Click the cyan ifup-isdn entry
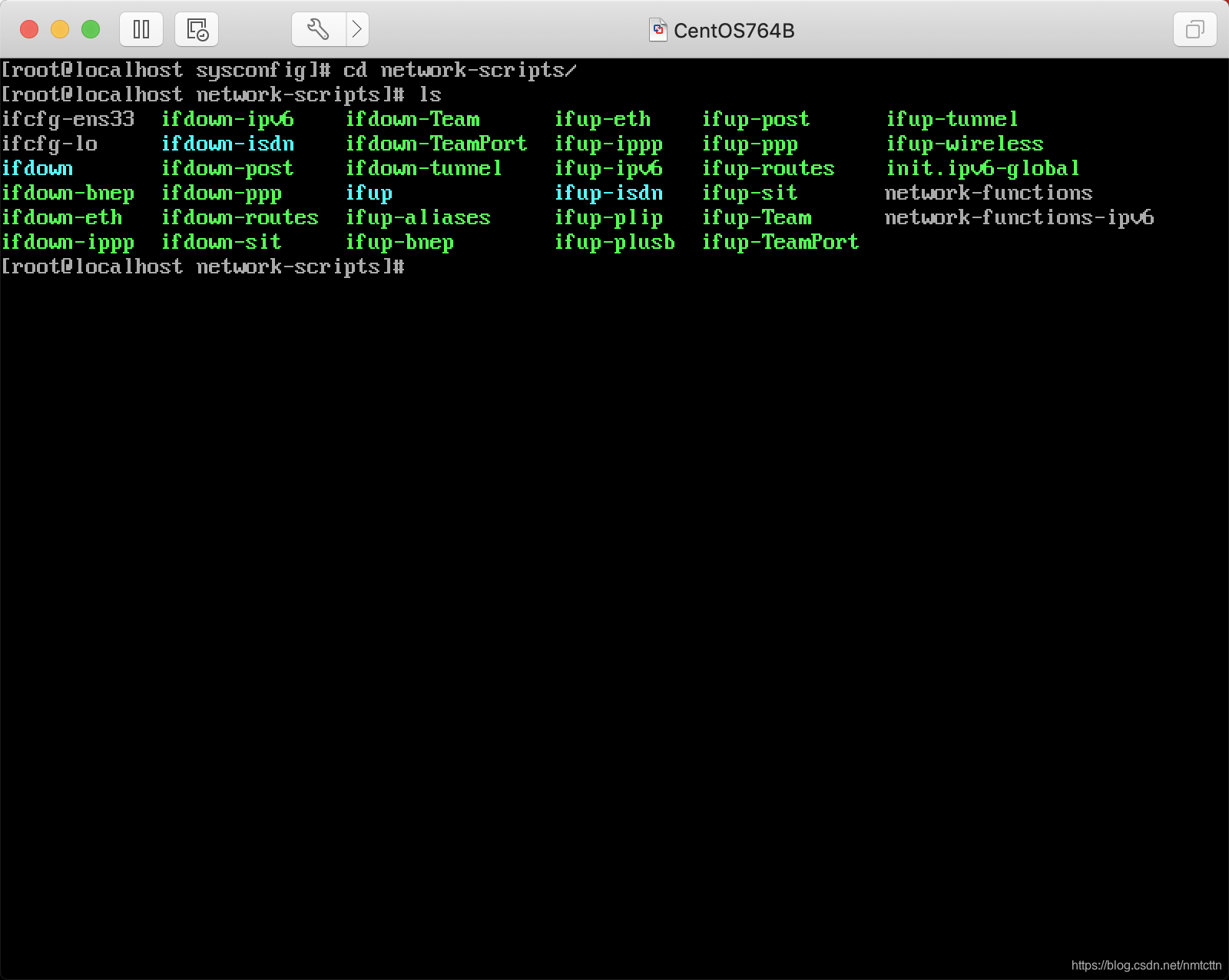Image resolution: width=1229 pixels, height=980 pixels. coord(609,193)
